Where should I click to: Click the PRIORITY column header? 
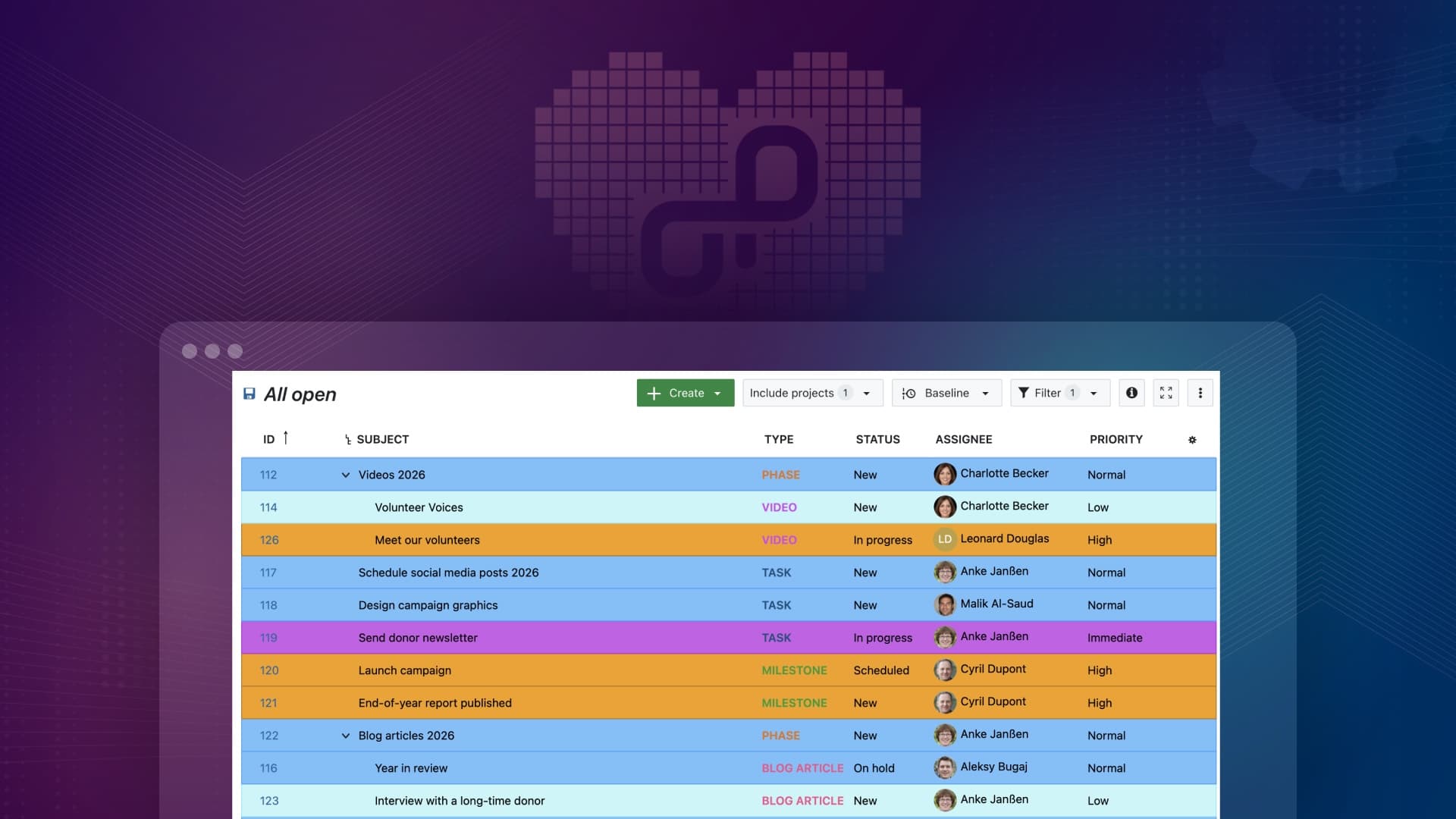[1116, 439]
